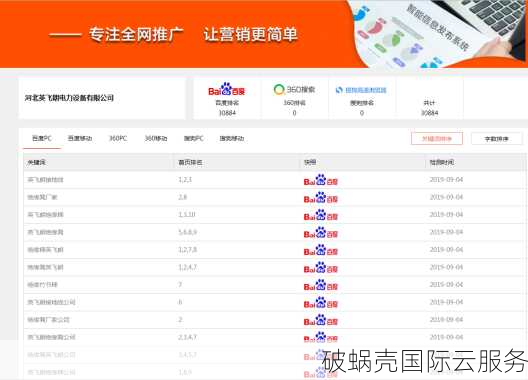
Task: Switch to the 百度移动 tab
Action: coord(80,138)
